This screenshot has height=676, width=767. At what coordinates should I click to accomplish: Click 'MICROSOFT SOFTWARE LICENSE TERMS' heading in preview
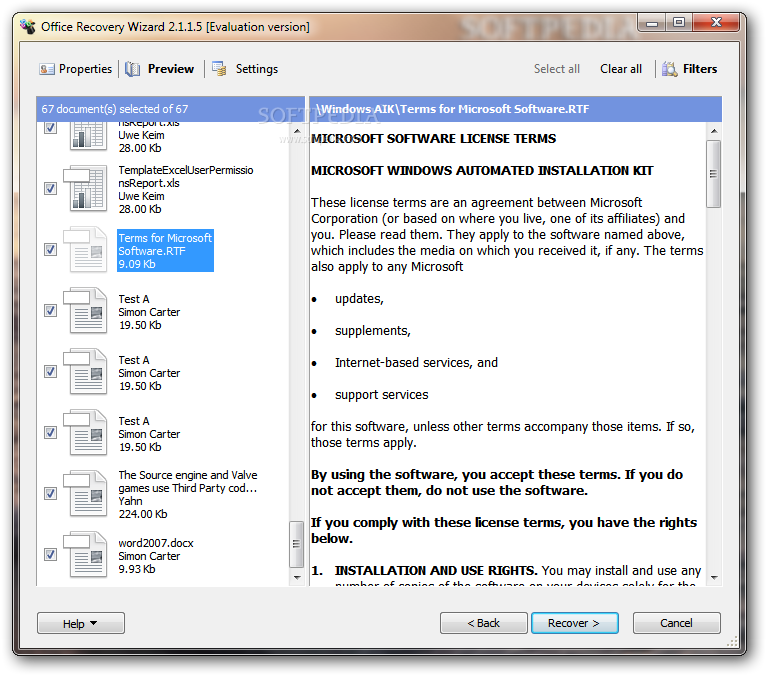point(433,138)
